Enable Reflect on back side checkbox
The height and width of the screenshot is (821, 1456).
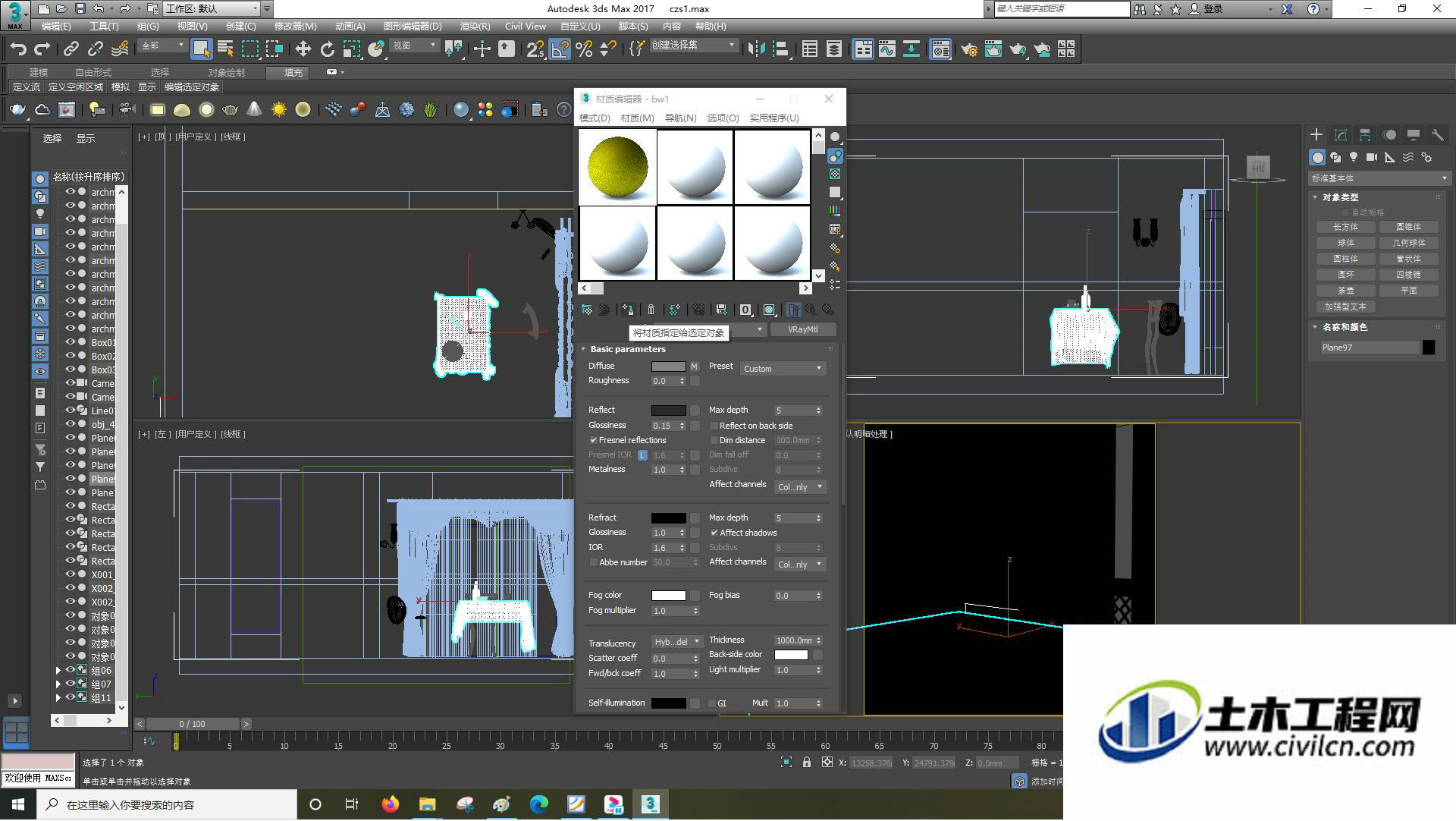(x=714, y=426)
